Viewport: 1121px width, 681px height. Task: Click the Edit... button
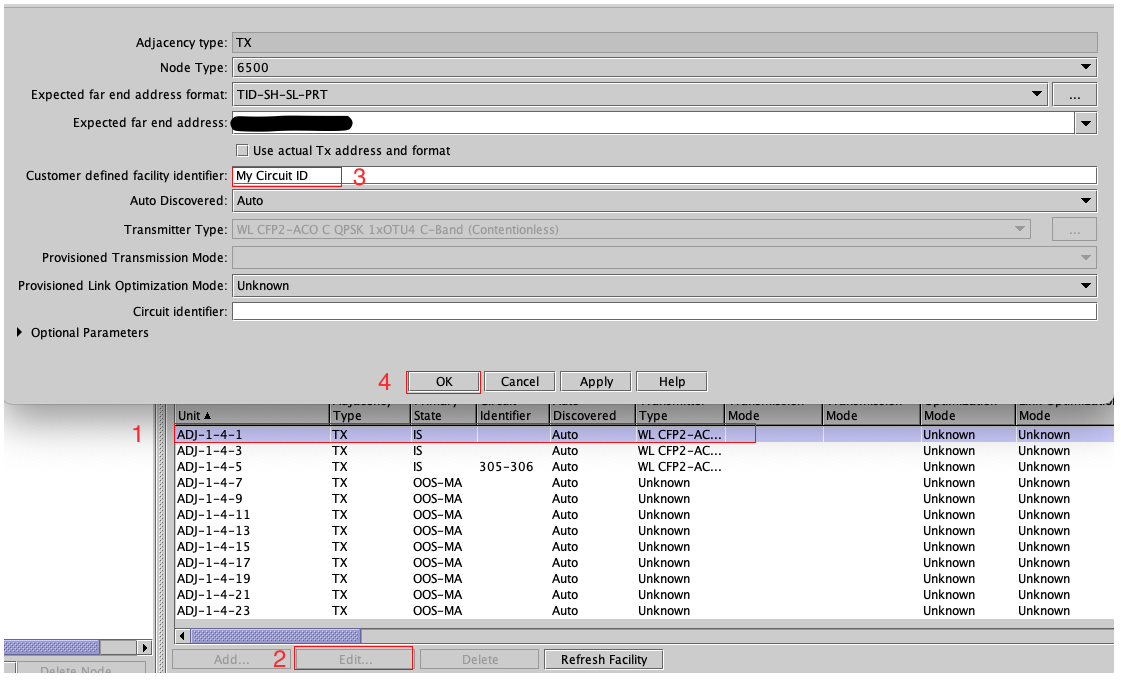pyautogui.click(x=355, y=660)
